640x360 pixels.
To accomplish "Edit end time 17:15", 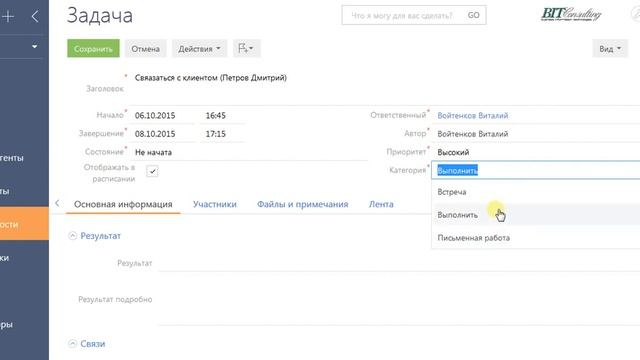I will (x=222, y=134).
